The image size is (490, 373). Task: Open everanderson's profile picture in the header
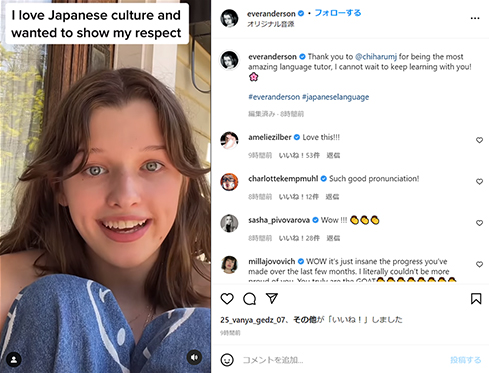coord(229,18)
